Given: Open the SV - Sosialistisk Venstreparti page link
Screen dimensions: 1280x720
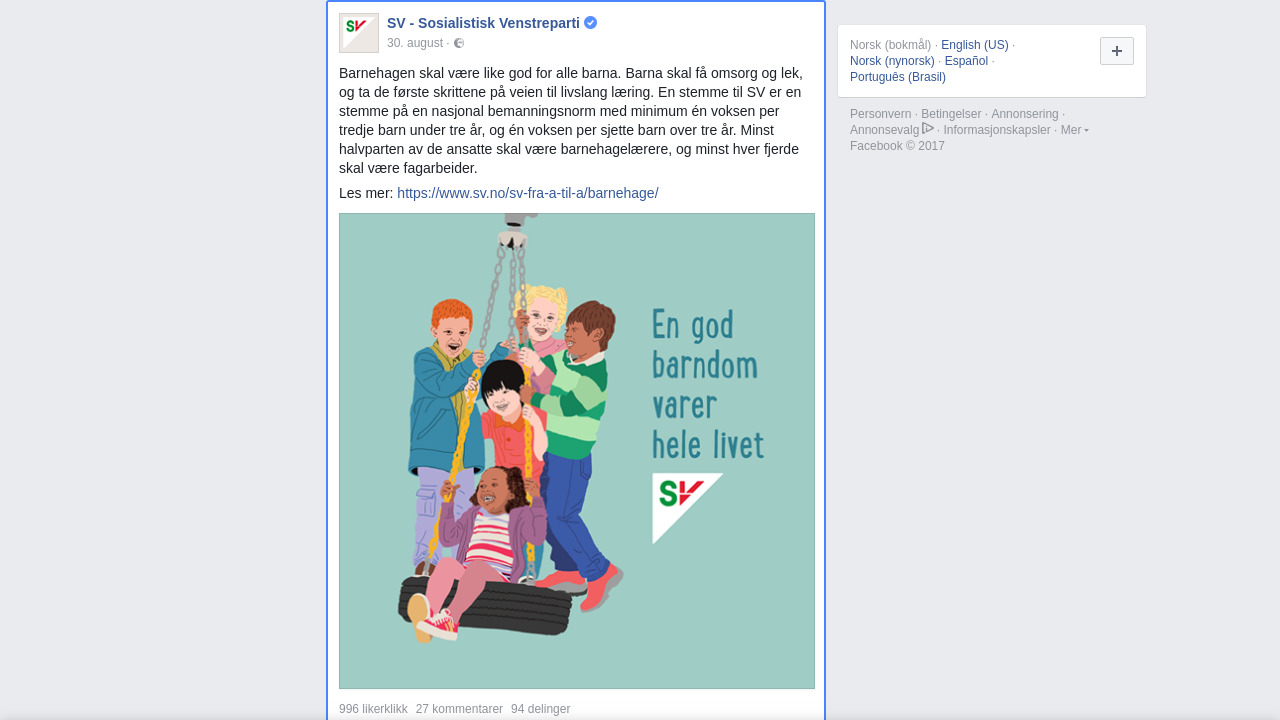Looking at the screenshot, I should 483,23.
